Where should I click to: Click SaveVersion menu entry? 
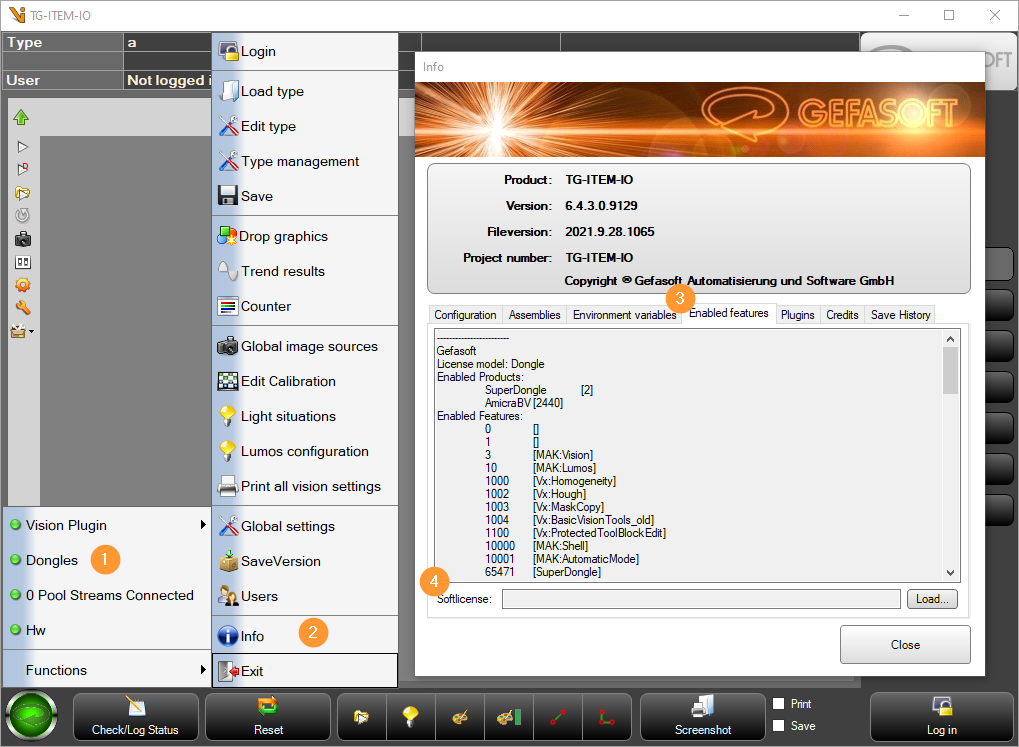coord(305,561)
